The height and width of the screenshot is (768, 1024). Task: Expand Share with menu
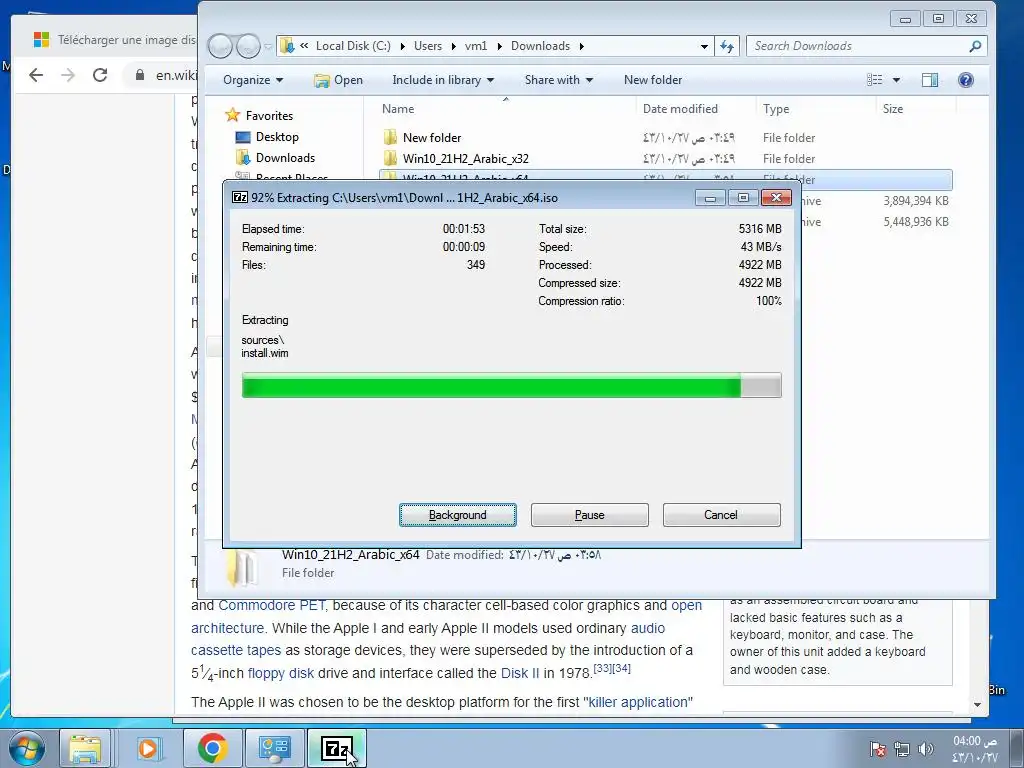pos(558,80)
